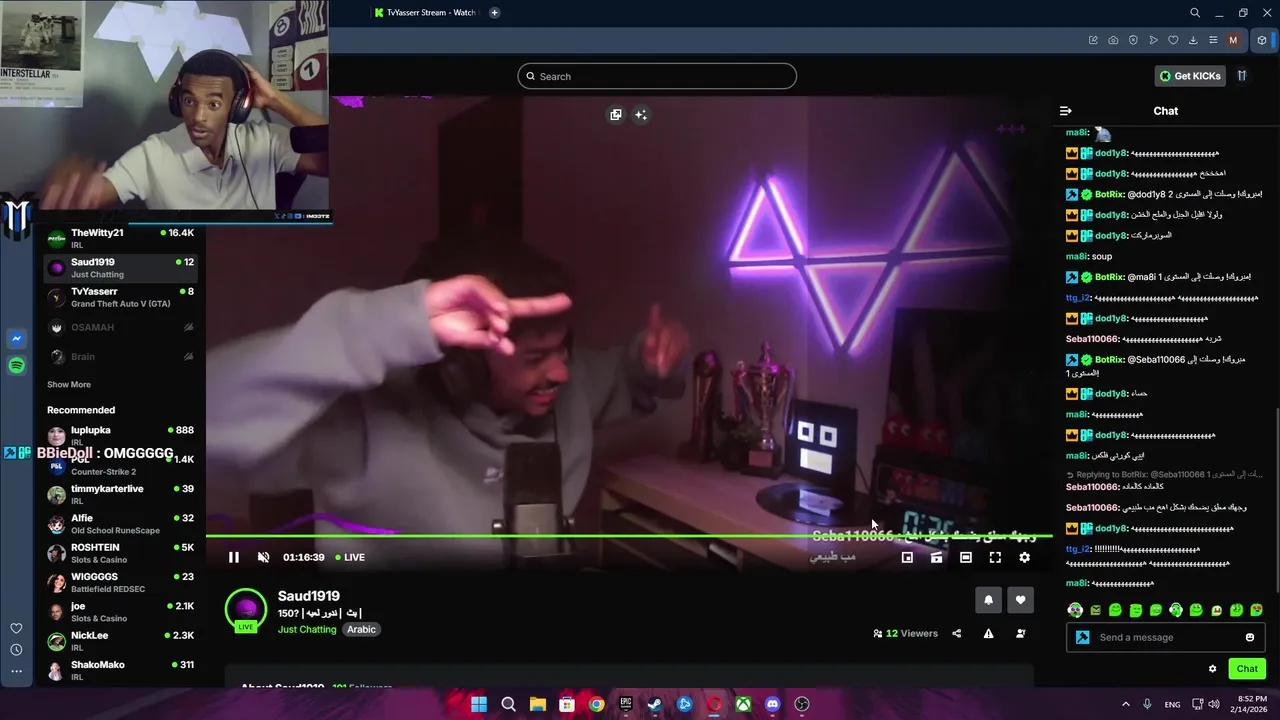This screenshot has height=720, width=1280.
Task: Open offline channel OSAMAH
Action: pos(120,327)
